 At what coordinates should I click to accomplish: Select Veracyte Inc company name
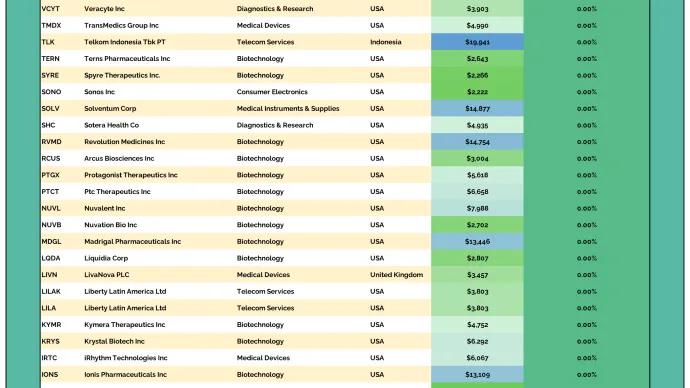pos(104,9)
